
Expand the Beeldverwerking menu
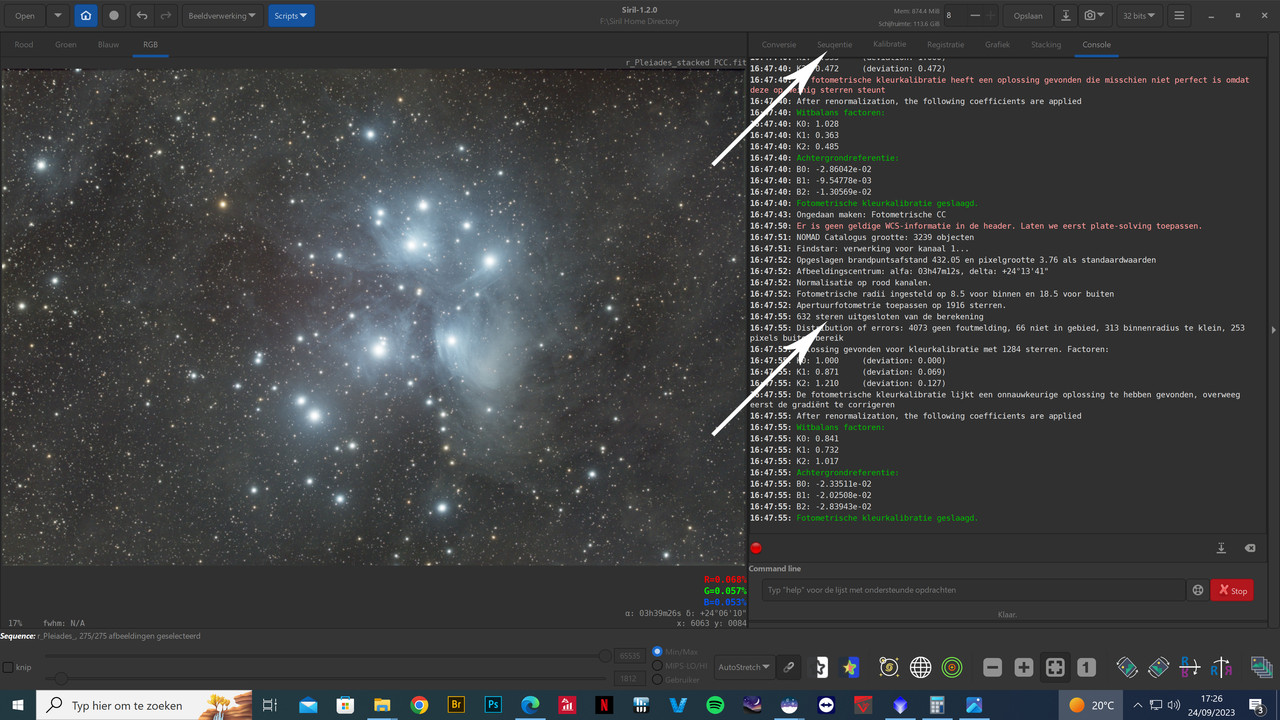pos(224,16)
